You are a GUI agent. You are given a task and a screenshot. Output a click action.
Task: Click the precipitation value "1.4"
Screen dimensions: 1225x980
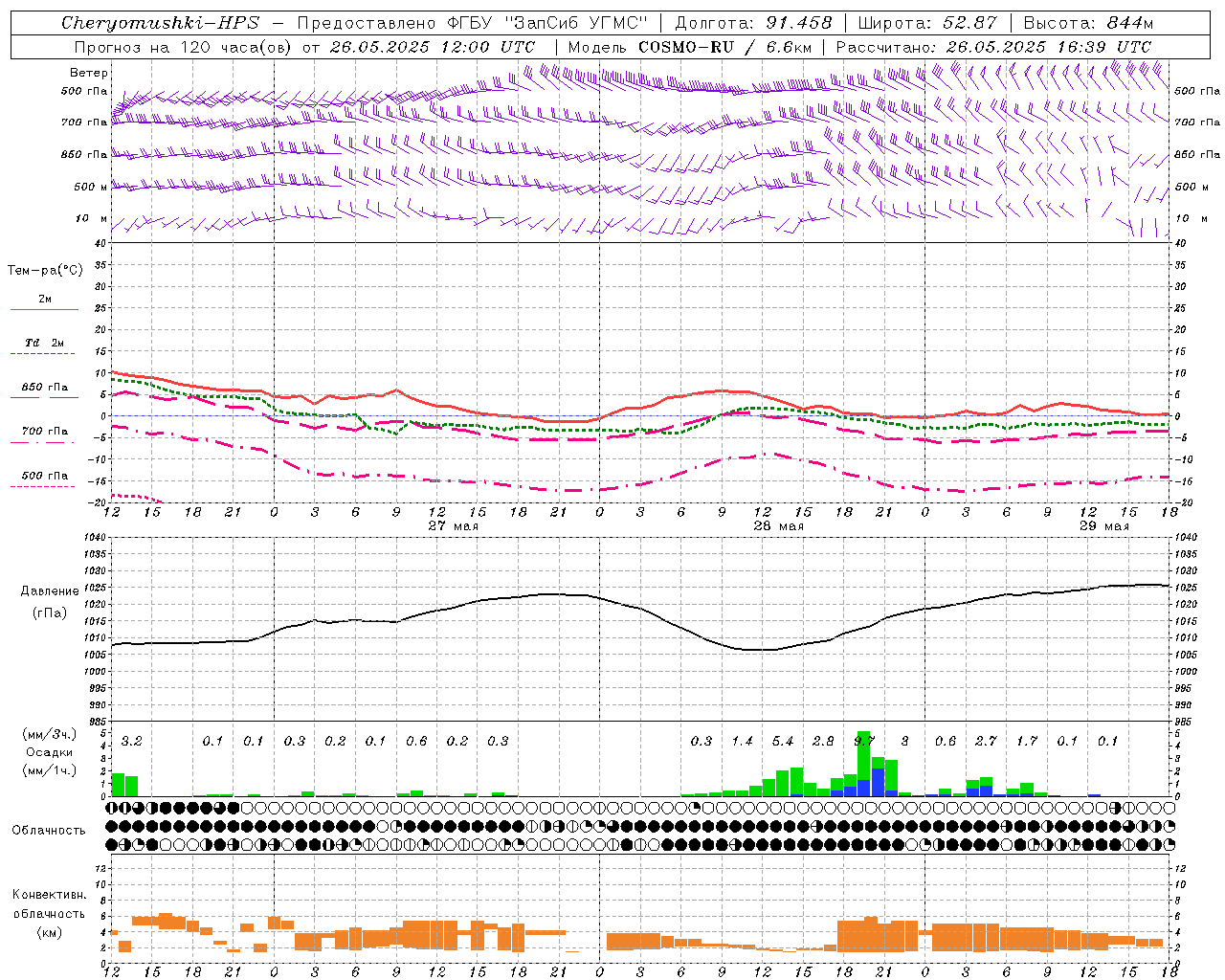[743, 742]
